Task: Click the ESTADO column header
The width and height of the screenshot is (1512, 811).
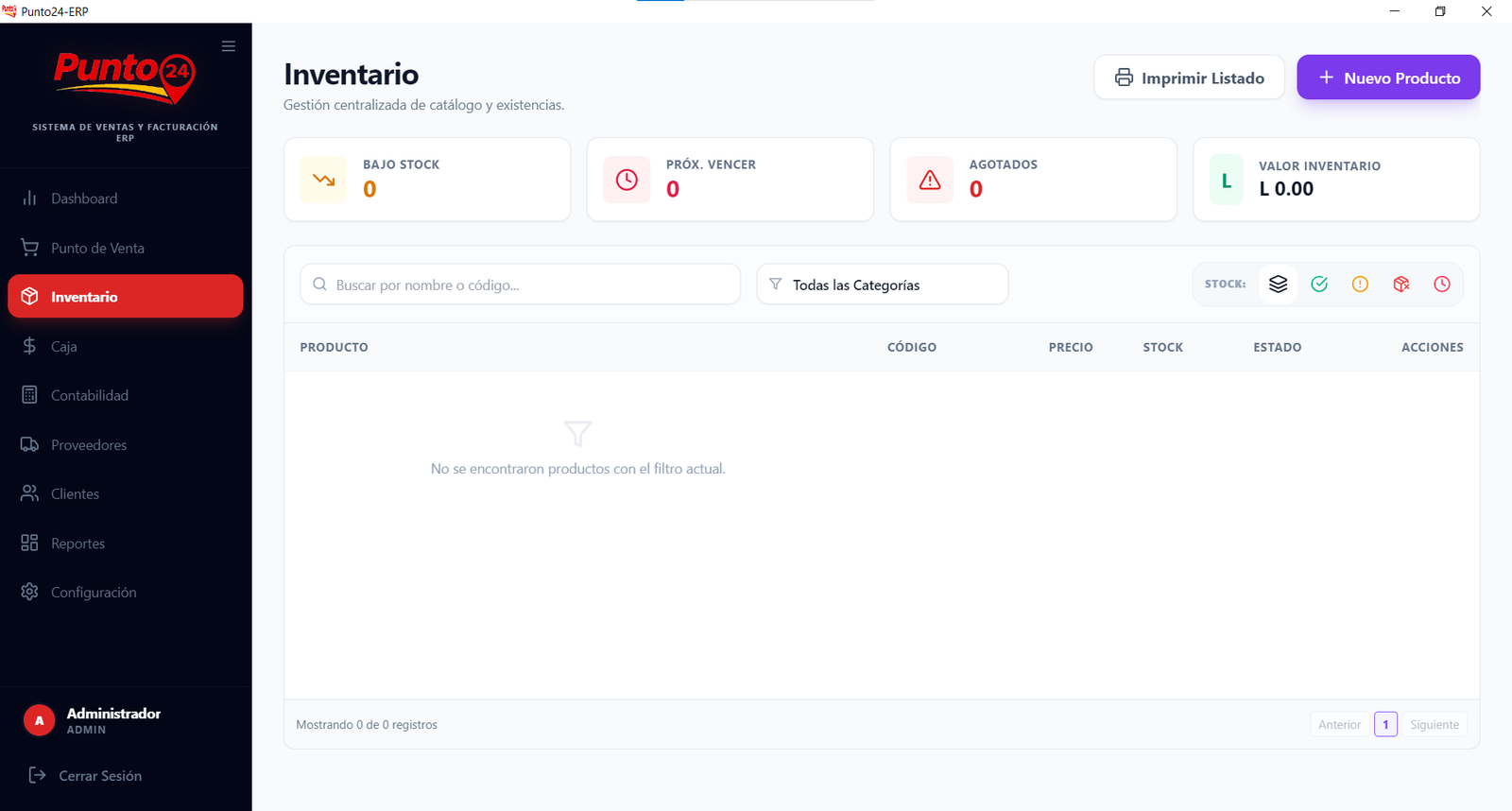Action: click(x=1278, y=347)
